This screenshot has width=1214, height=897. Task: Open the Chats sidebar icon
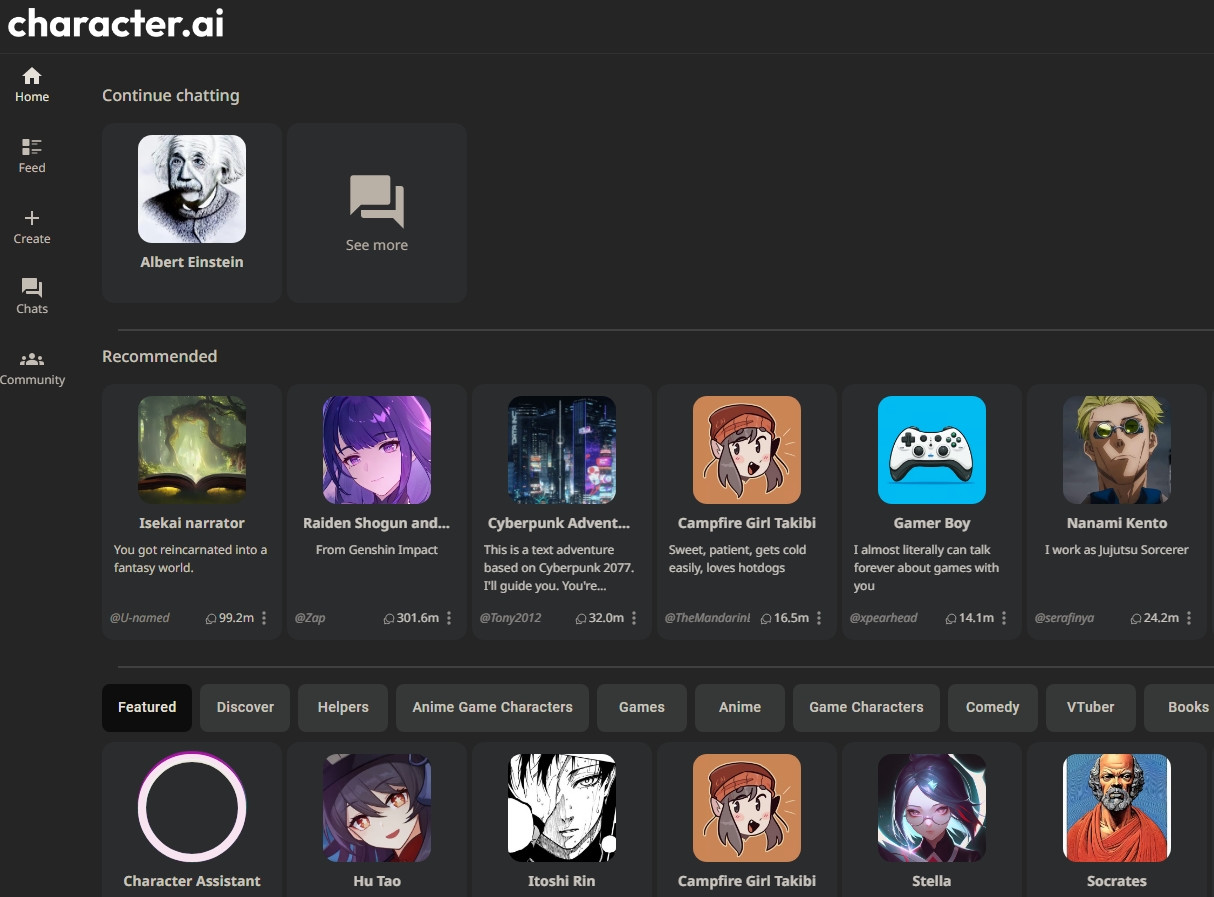[x=32, y=289]
